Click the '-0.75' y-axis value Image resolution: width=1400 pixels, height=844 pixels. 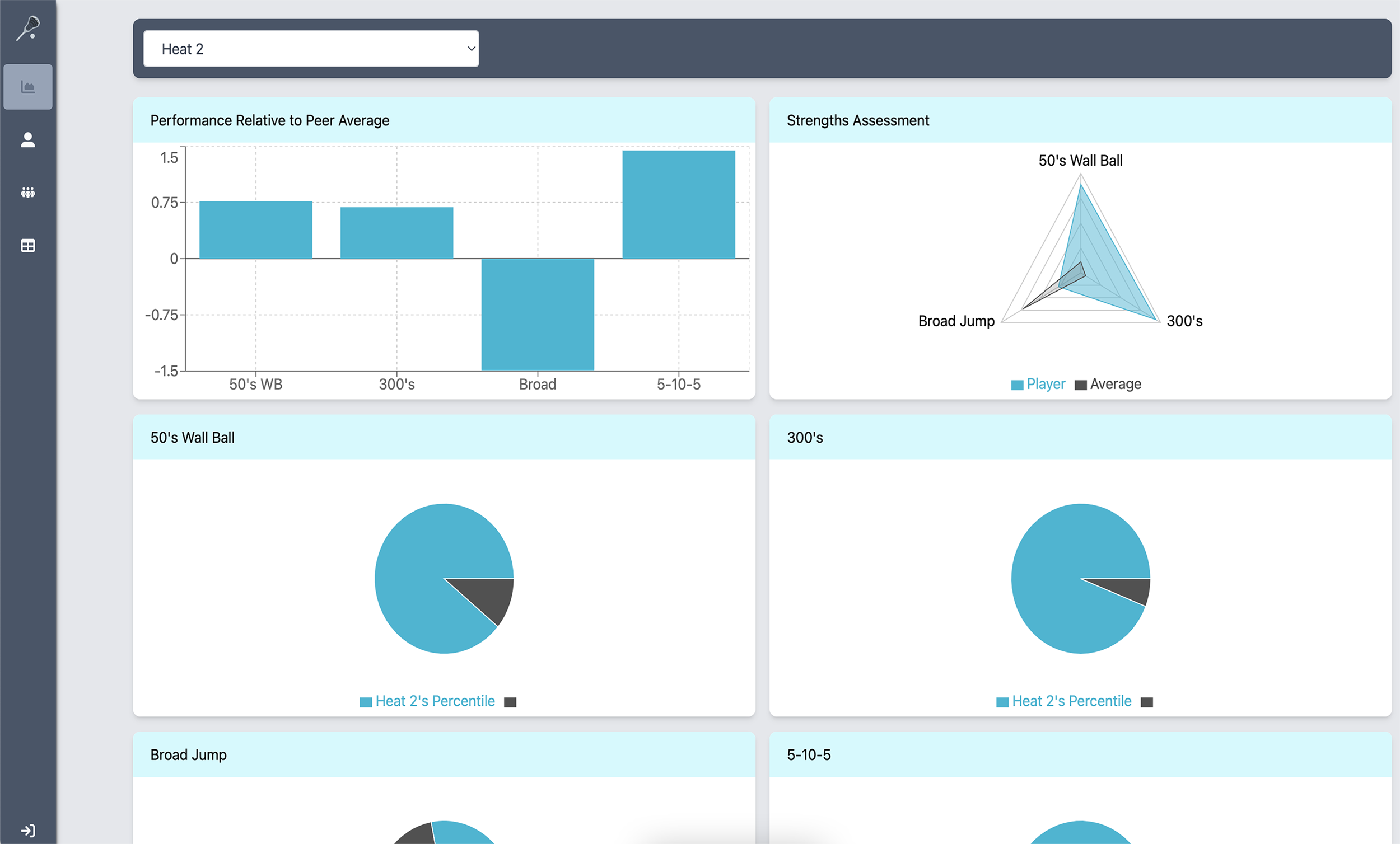point(161,315)
